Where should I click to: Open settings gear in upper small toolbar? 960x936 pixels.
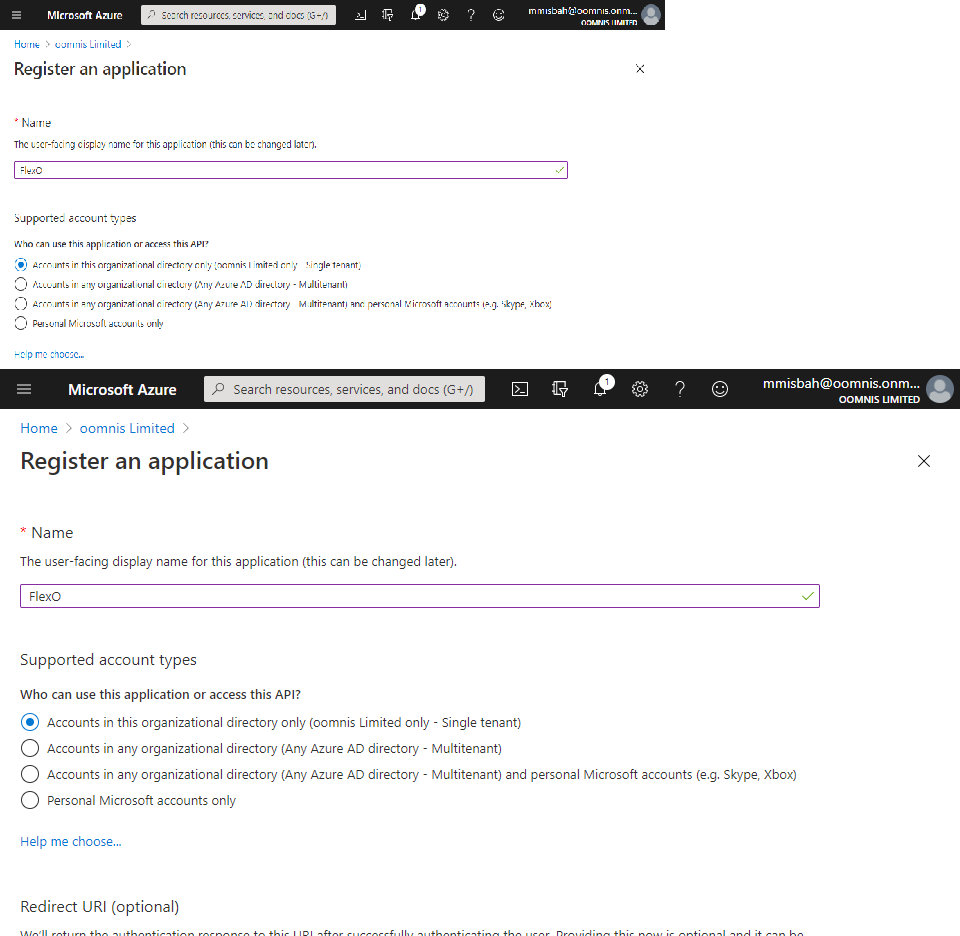tap(443, 15)
